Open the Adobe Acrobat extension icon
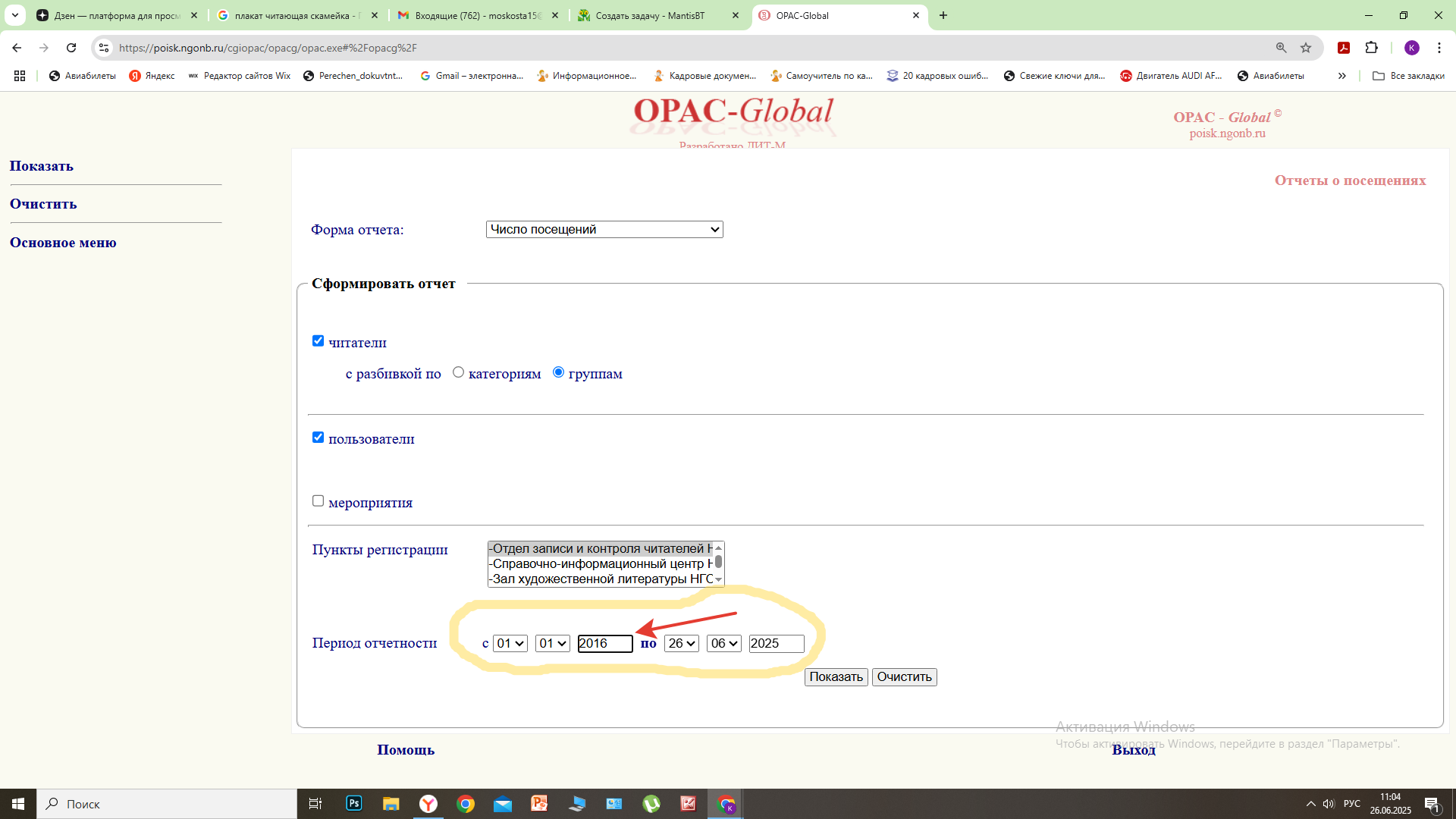Image resolution: width=1456 pixels, height=819 pixels. (1344, 48)
